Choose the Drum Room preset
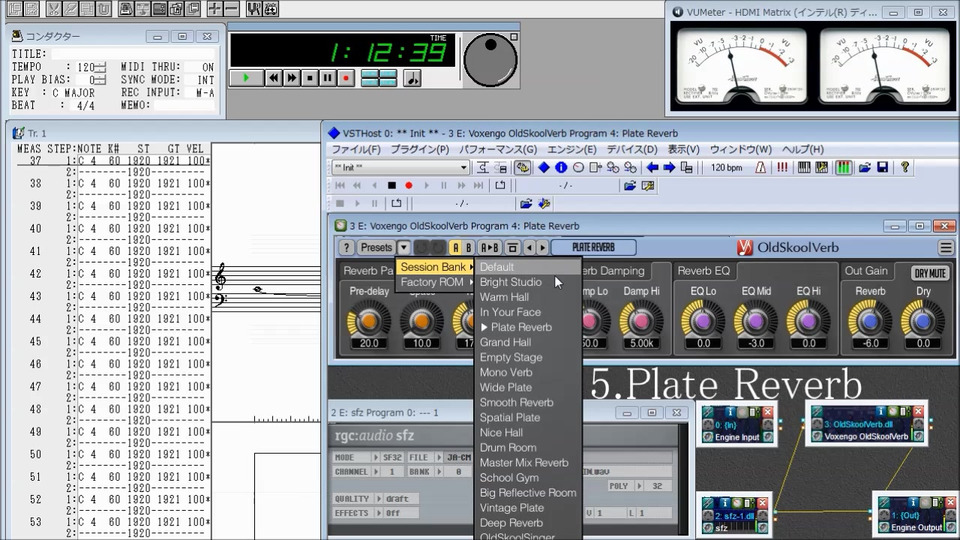Screen dimensions: 960x540 click(527, 448)
